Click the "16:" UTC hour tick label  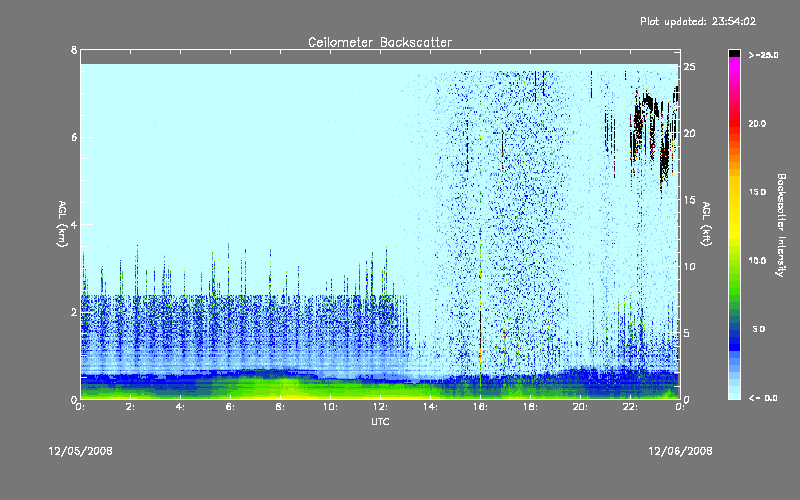(481, 407)
